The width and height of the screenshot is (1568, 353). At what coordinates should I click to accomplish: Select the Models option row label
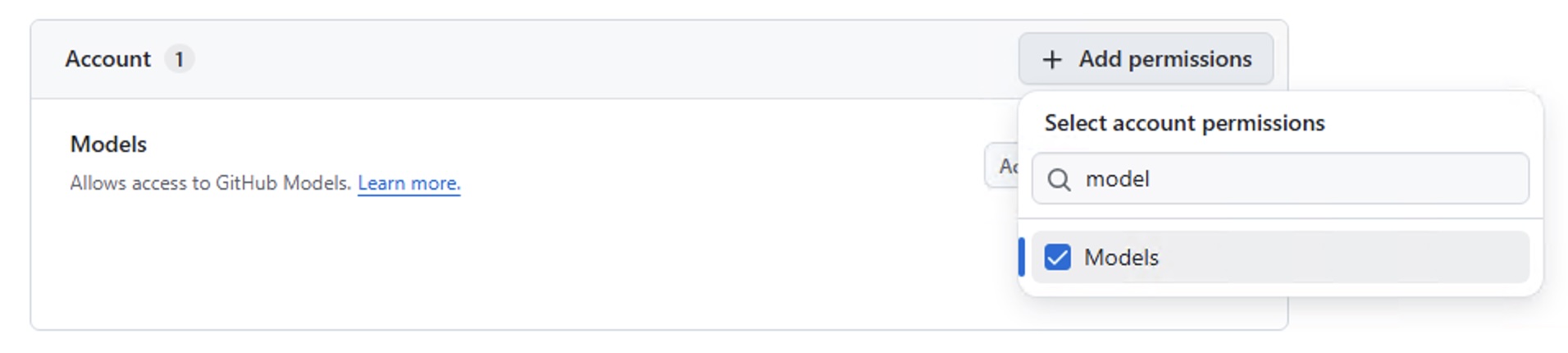[1120, 258]
